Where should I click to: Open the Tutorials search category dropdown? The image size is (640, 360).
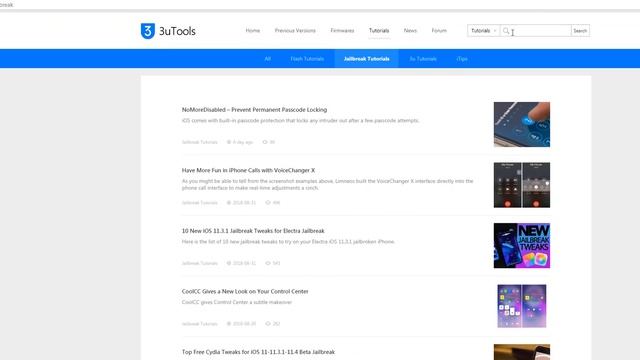click(484, 31)
